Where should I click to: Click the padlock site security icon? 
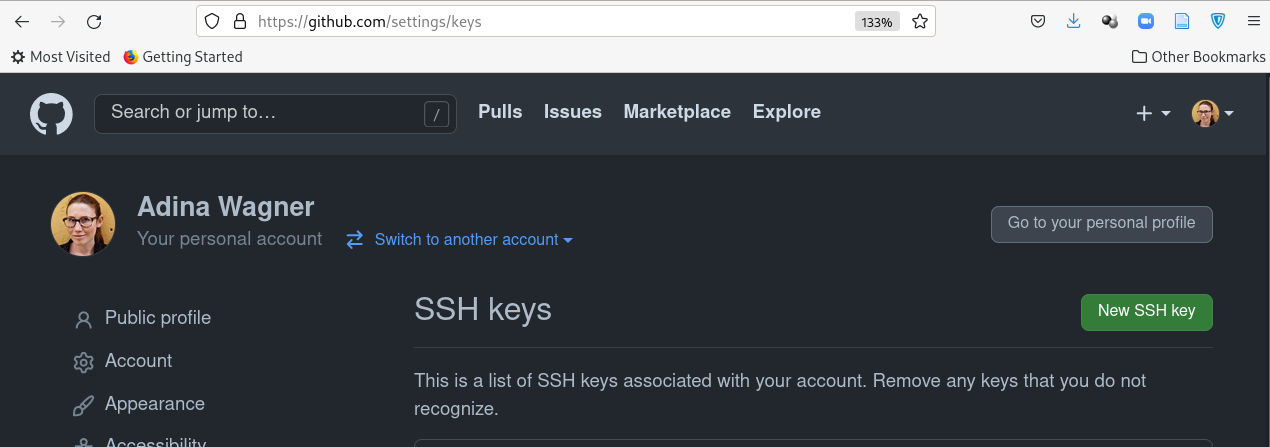[238, 21]
